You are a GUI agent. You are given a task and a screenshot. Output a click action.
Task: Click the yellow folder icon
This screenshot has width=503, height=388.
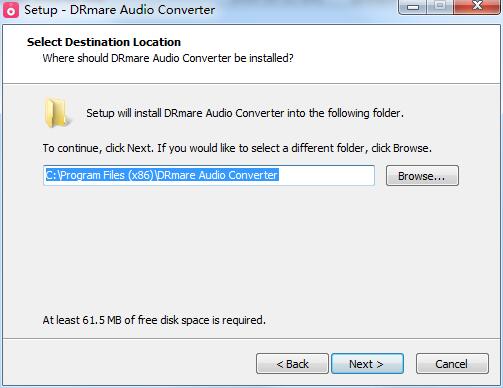pos(57,113)
